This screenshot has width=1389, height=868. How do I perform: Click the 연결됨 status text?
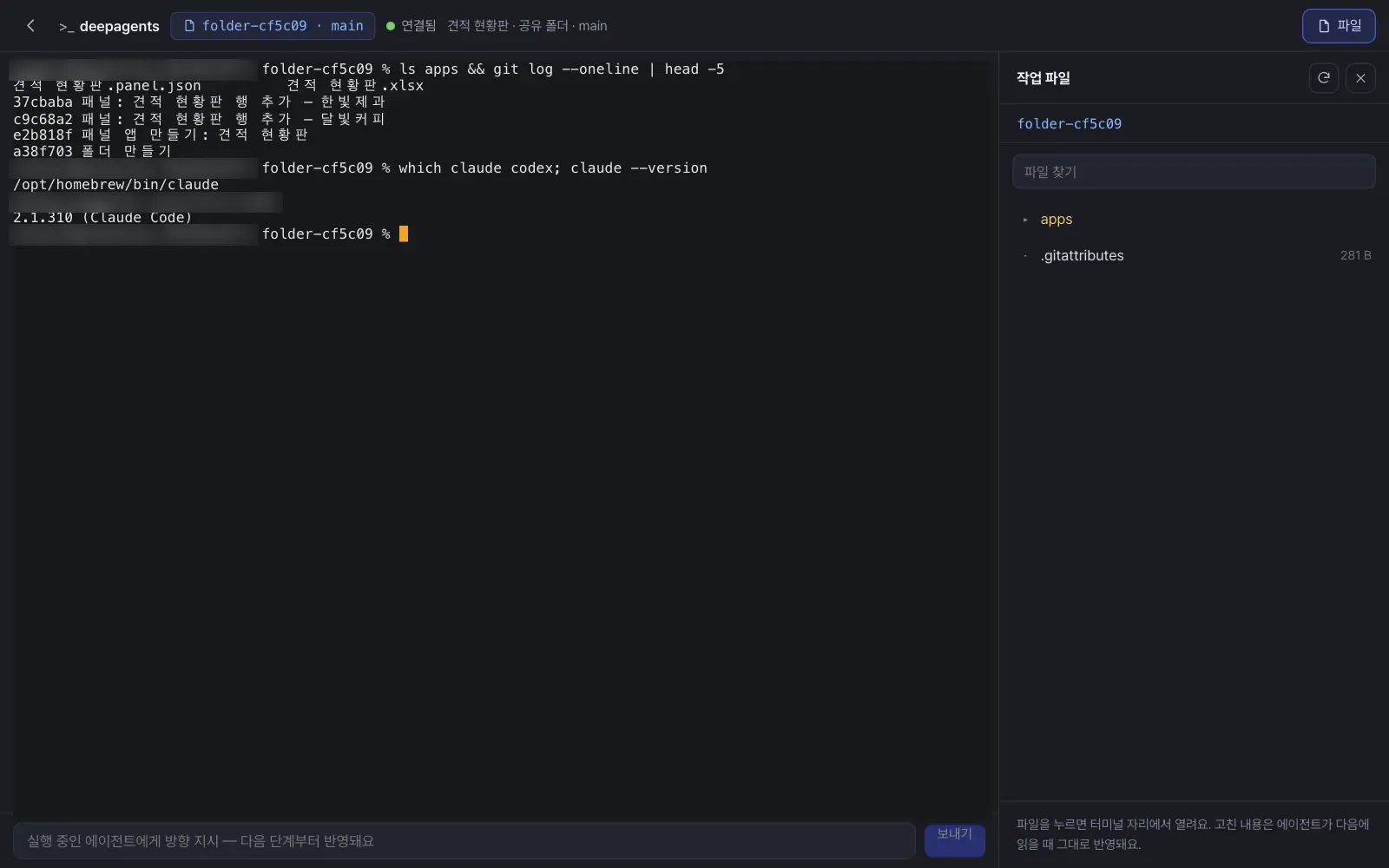click(418, 26)
